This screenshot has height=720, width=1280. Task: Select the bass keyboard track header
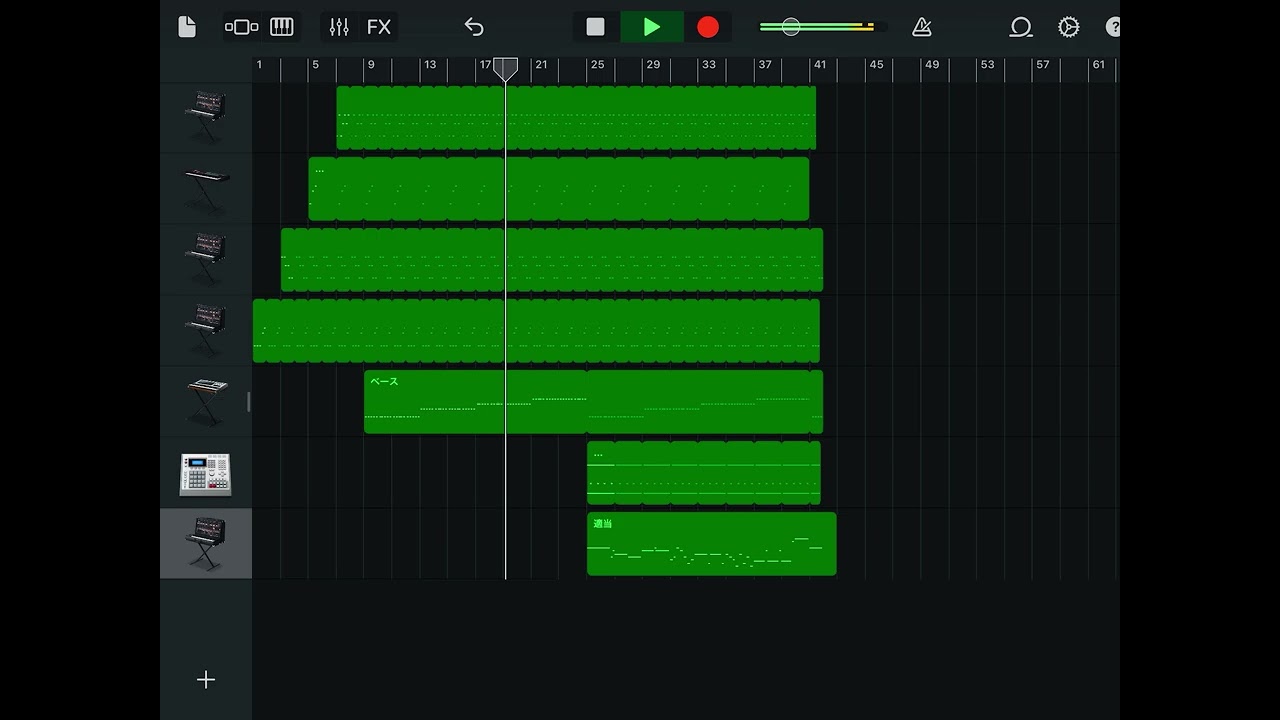206,401
